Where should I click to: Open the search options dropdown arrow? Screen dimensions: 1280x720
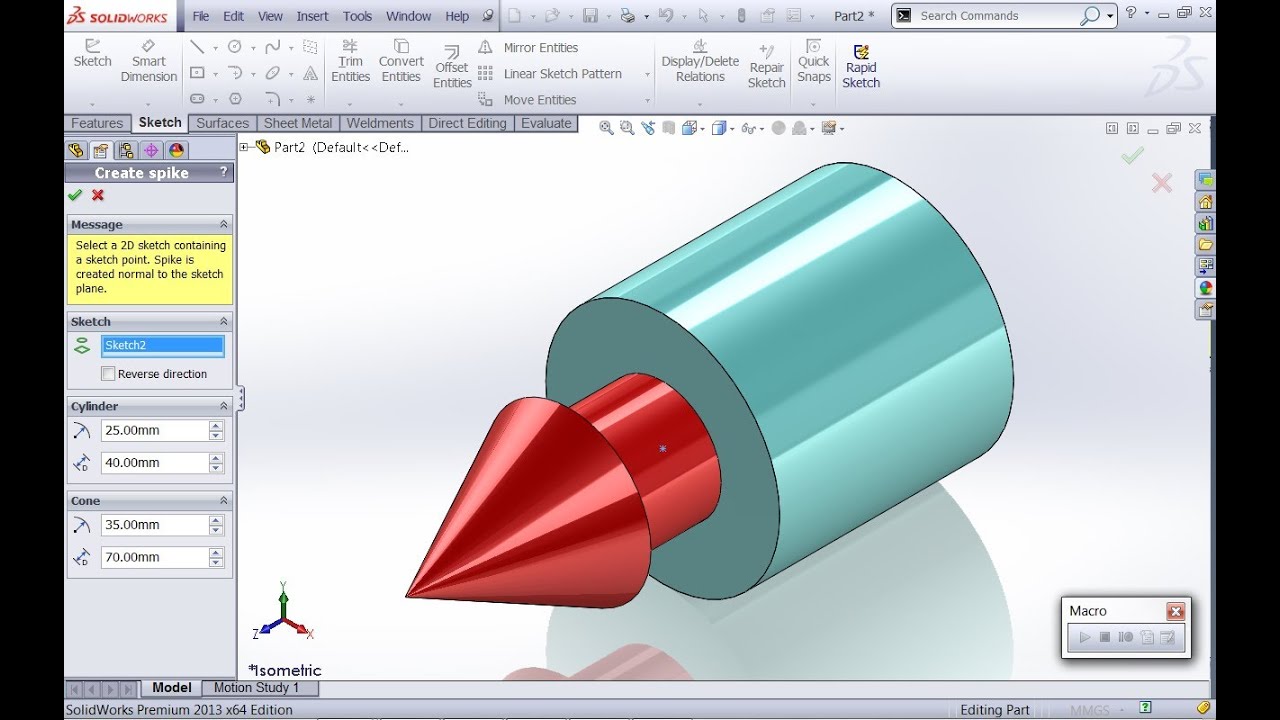[1110, 16]
